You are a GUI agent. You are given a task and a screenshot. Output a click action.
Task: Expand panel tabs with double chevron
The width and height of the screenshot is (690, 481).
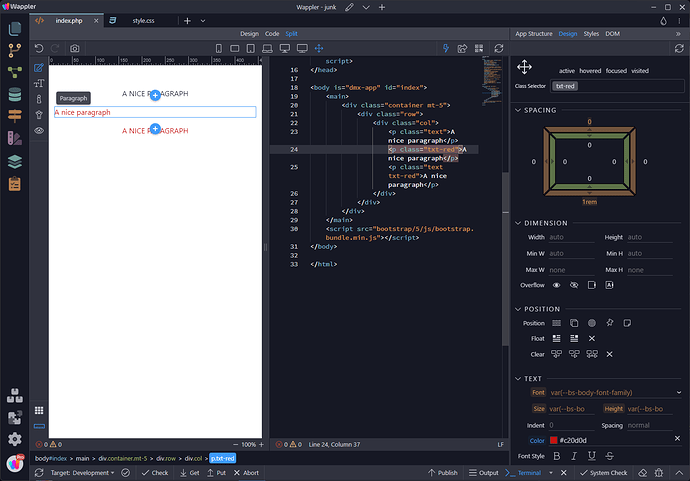click(x=678, y=34)
